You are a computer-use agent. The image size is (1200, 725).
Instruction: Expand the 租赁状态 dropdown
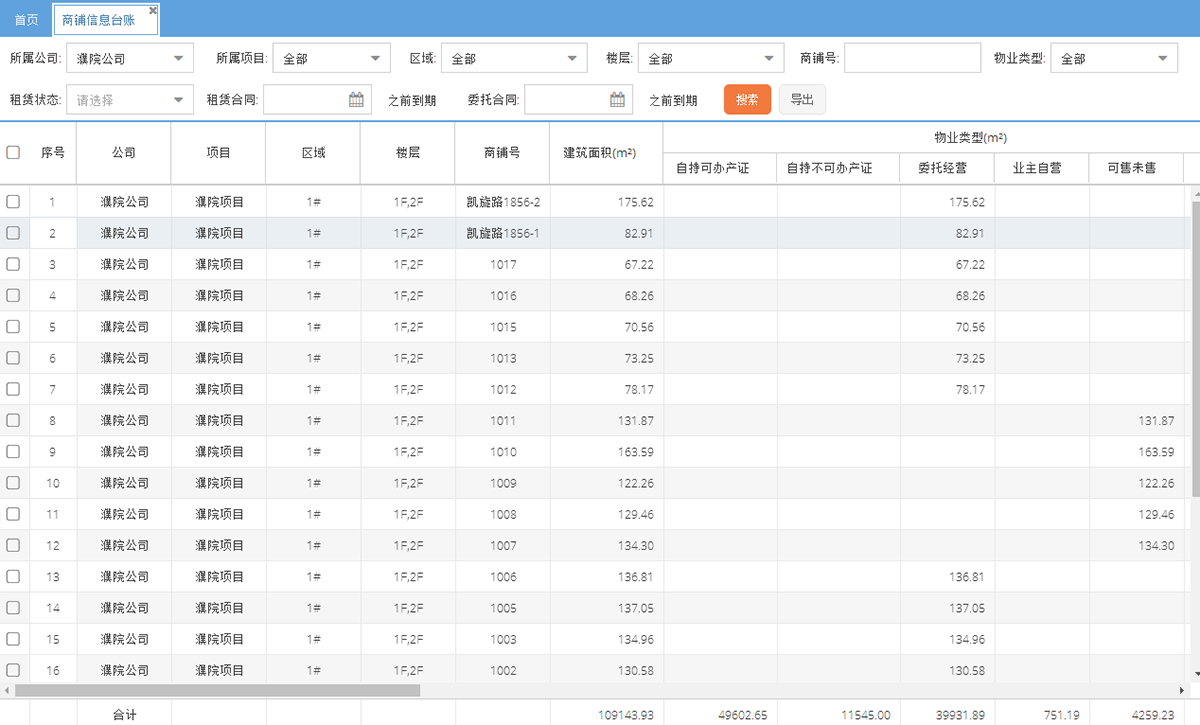click(x=130, y=99)
